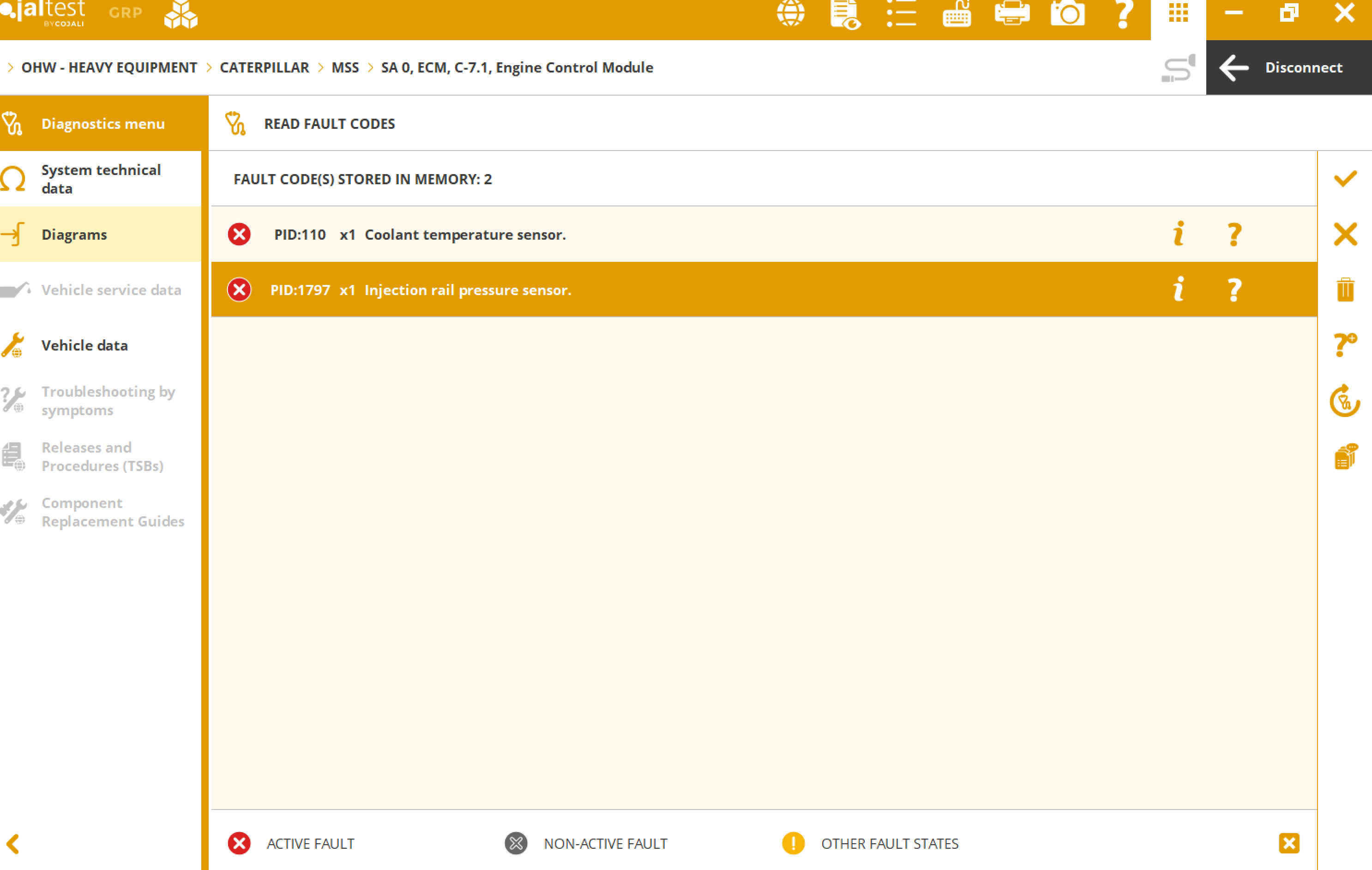The image size is (1372, 870).
Task: Open Vehicle service data
Action: pyautogui.click(x=101, y=290)
